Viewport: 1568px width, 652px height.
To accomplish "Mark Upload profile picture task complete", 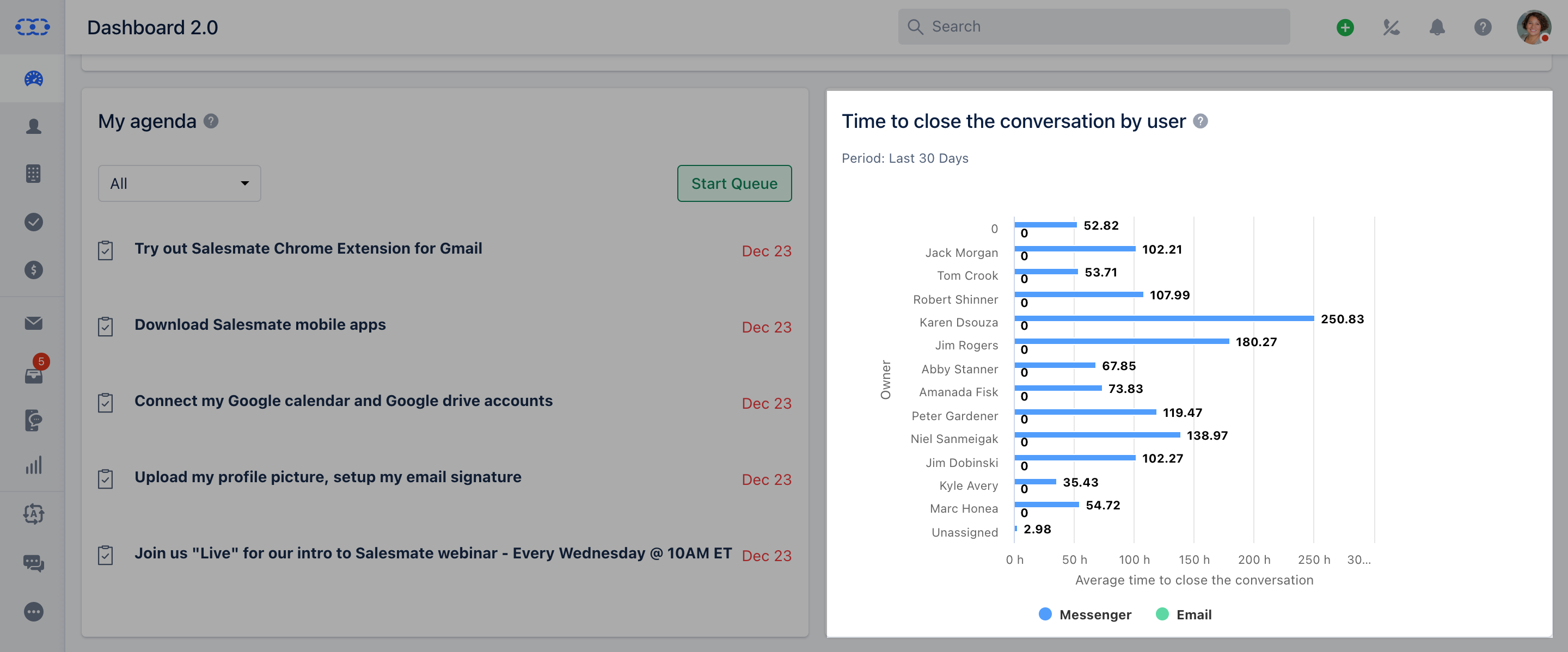I will tap(105, 479).
